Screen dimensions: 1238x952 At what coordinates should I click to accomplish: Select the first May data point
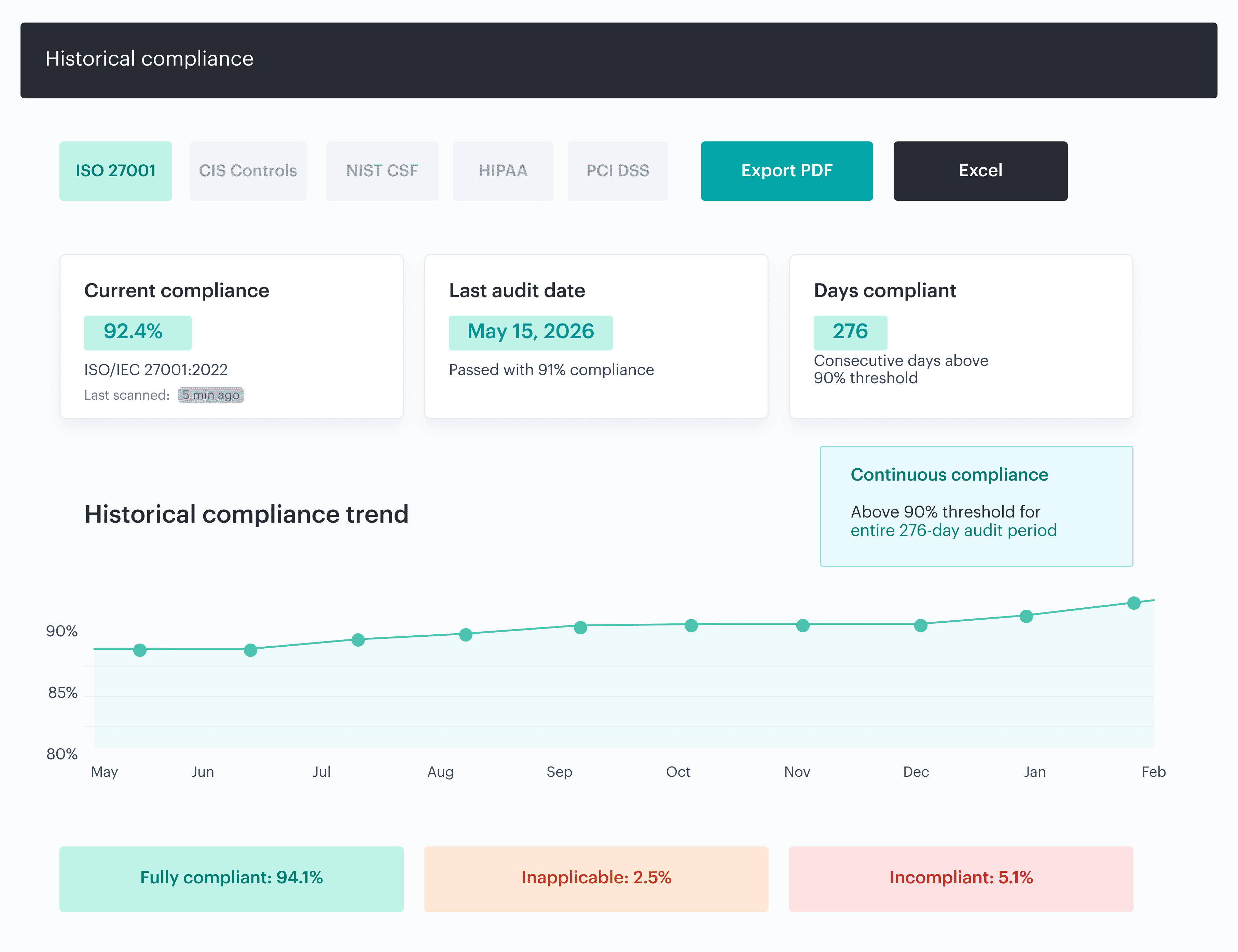click(x=140, y=650)
